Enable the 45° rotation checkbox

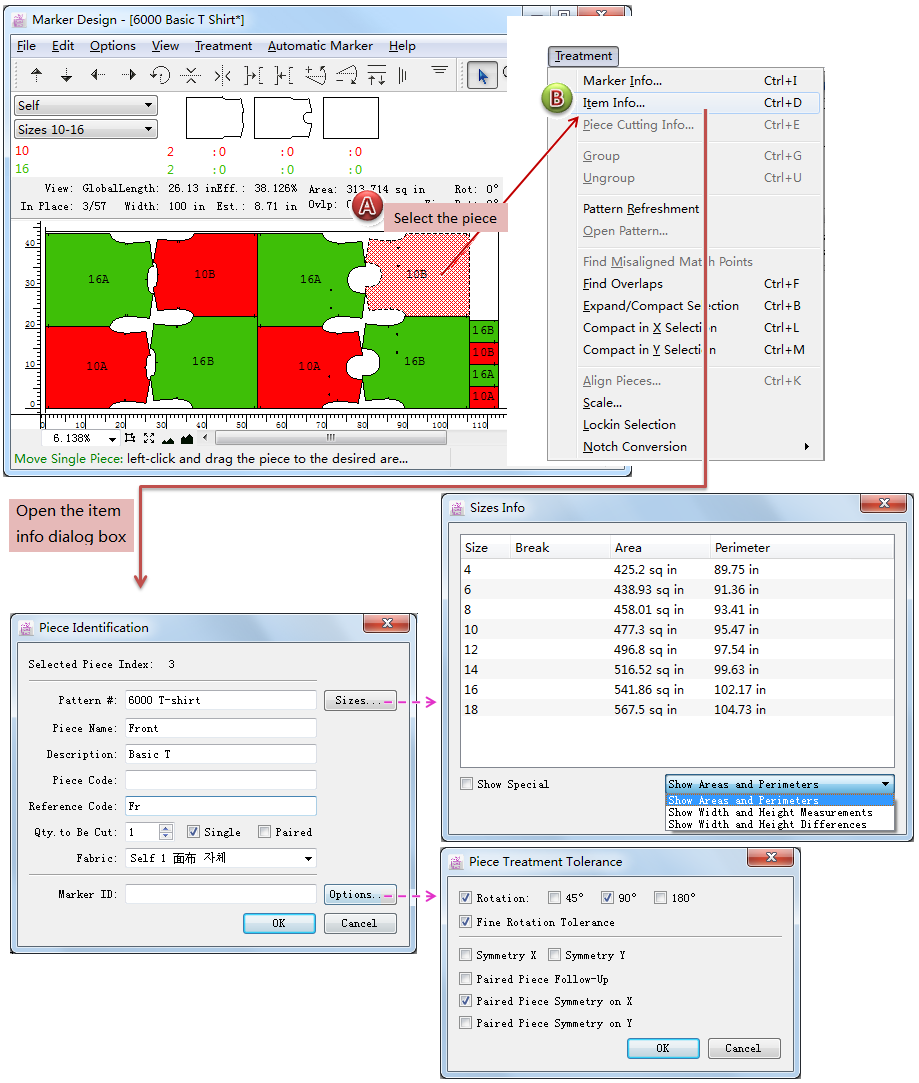click(x=555, y=898)
